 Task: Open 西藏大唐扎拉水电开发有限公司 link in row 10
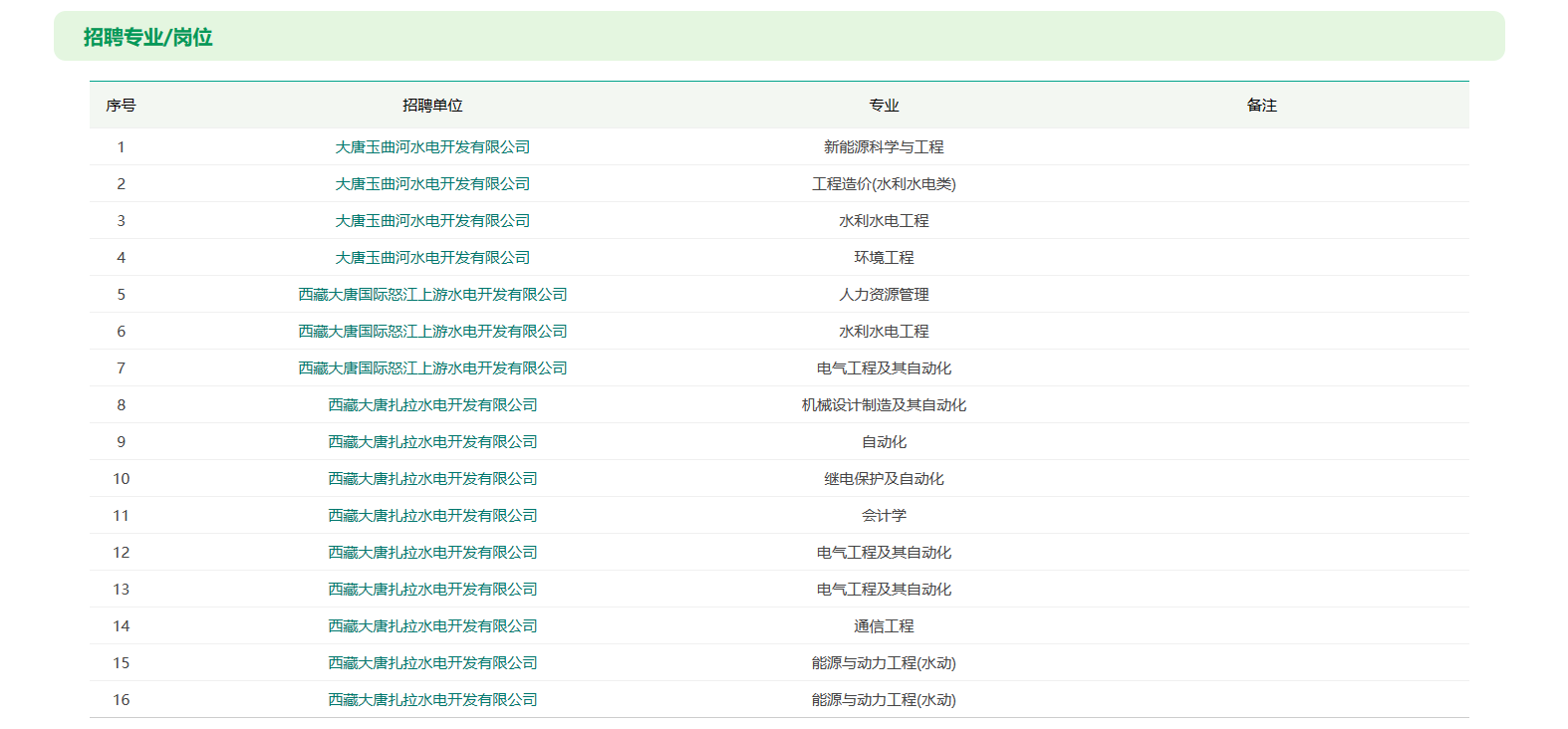point(432,479)
